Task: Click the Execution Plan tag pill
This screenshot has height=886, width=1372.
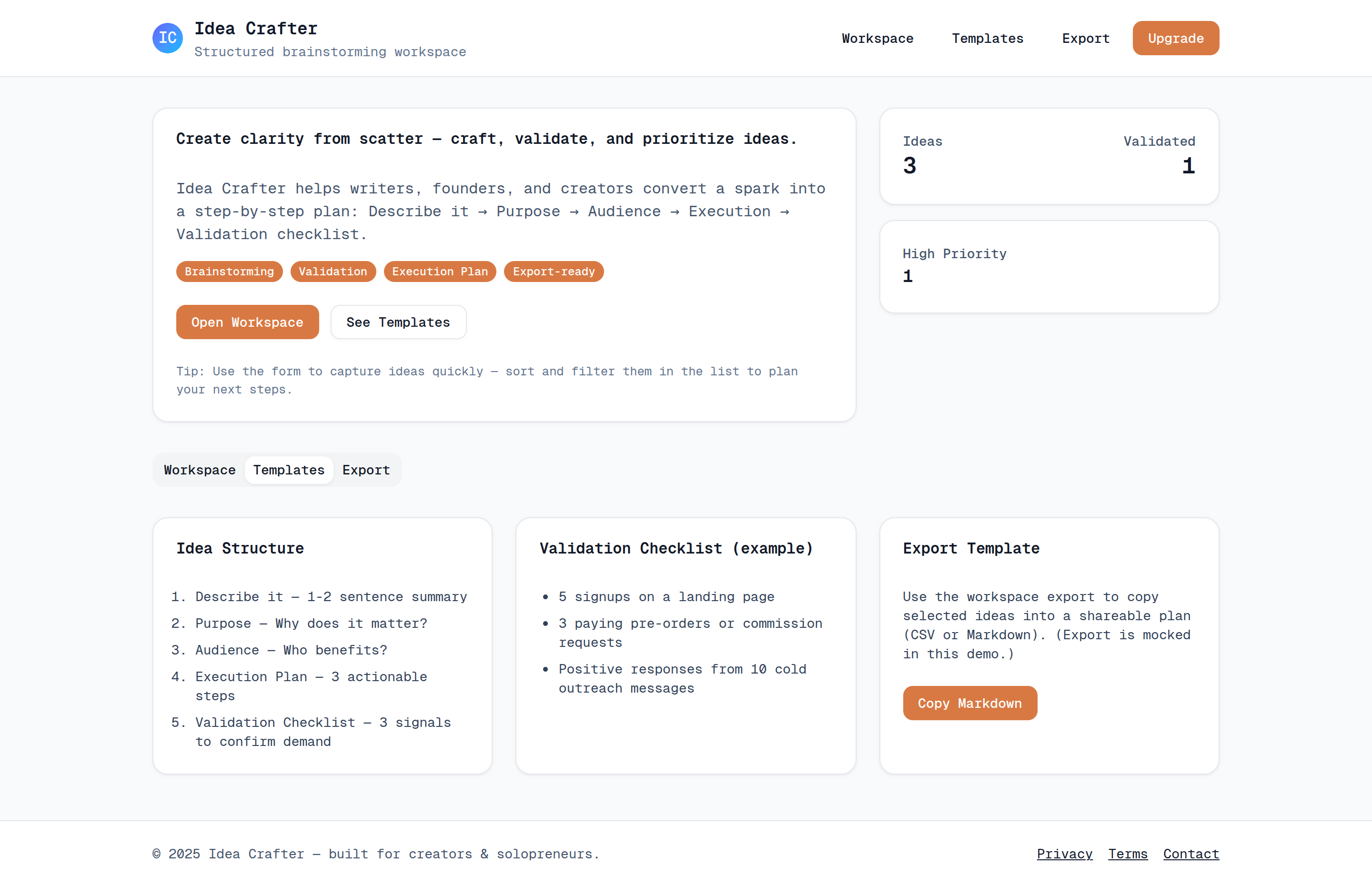Action: (x=440, y=272)
